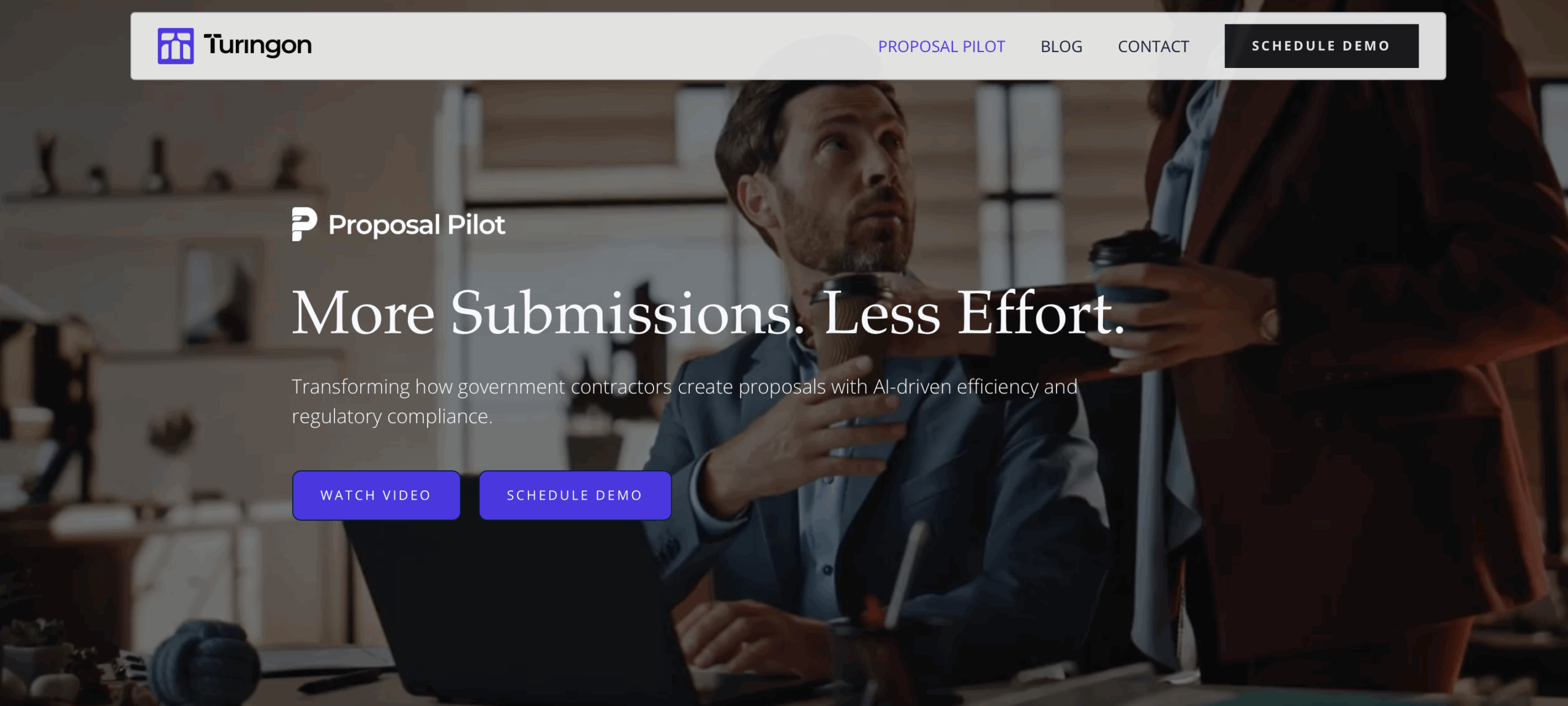Click the purple Turingon logo icon
Screen dimensions: 1568x706
point(176,46)
